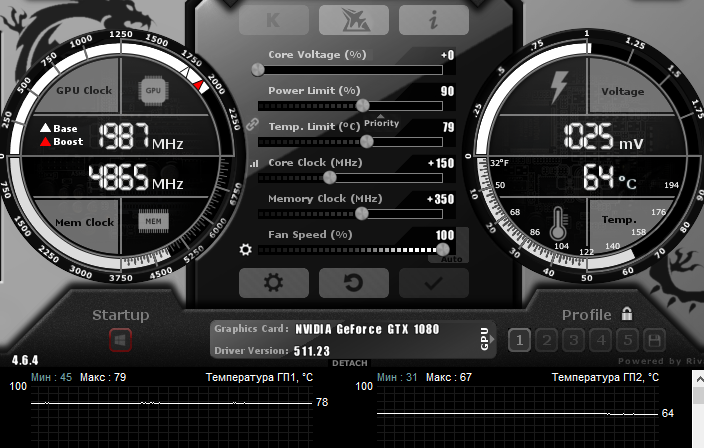Click the ГП2 temperature graph area
Image resolution: width=704 pixels, height=448 pixels.
518,417
